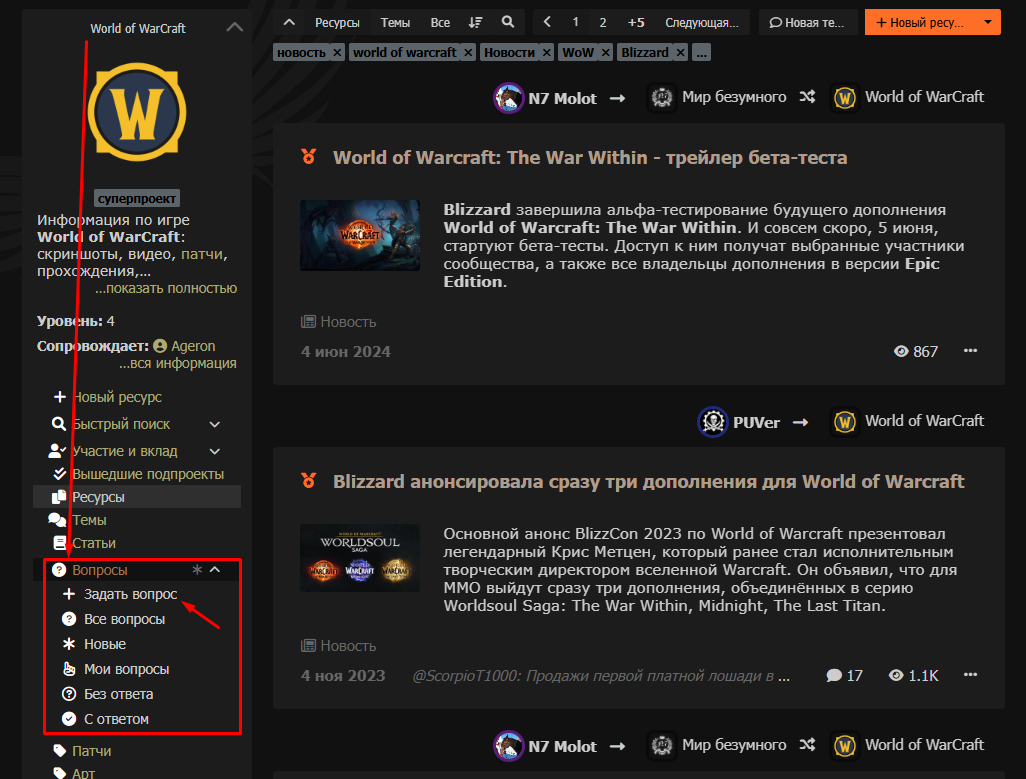Click the plus icon for Новый ресурс

point(60,397)
